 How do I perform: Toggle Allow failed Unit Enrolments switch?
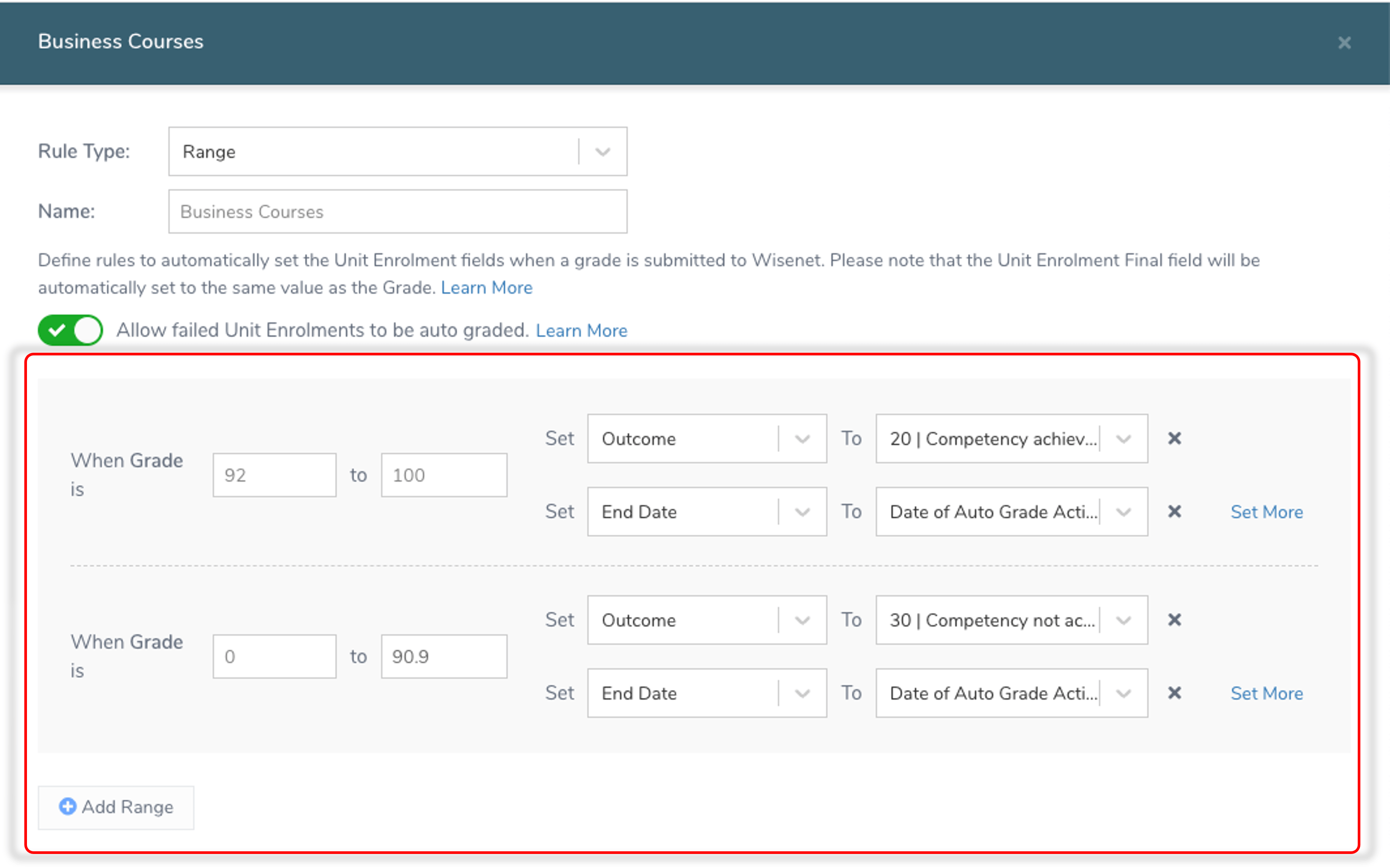(70, 330)
